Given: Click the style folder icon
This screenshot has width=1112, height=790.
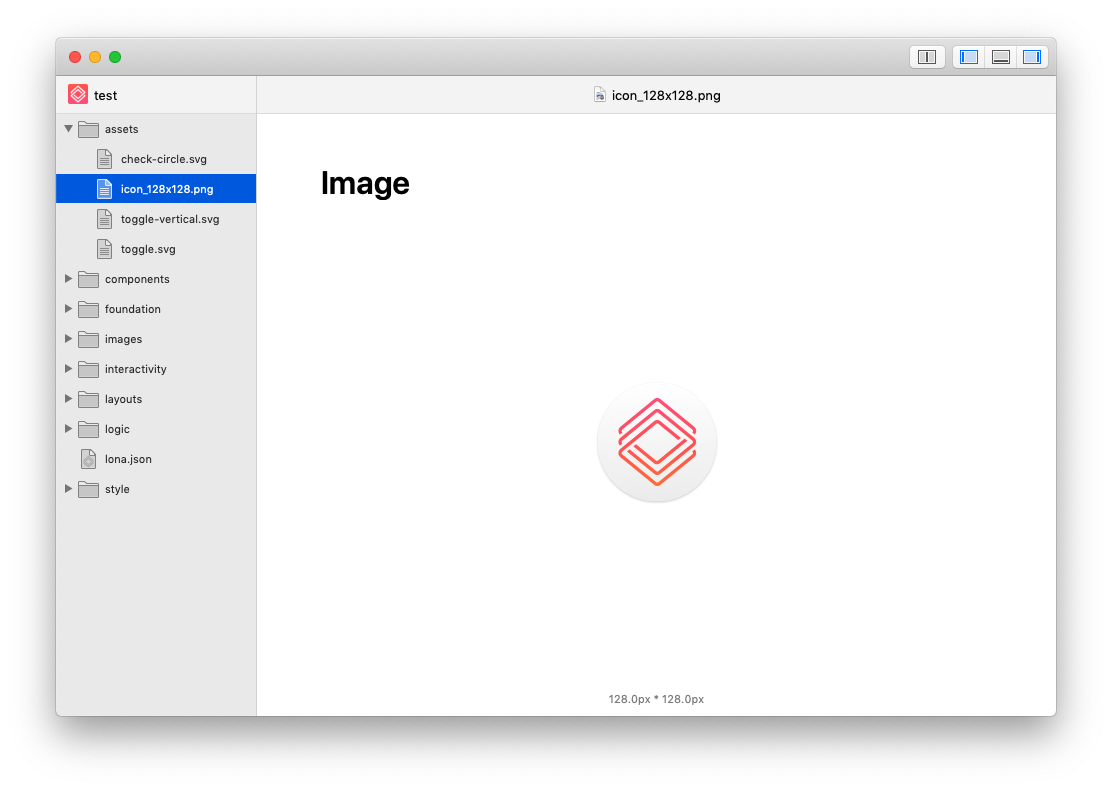Looking at the screenshot, I should (89, 489).
